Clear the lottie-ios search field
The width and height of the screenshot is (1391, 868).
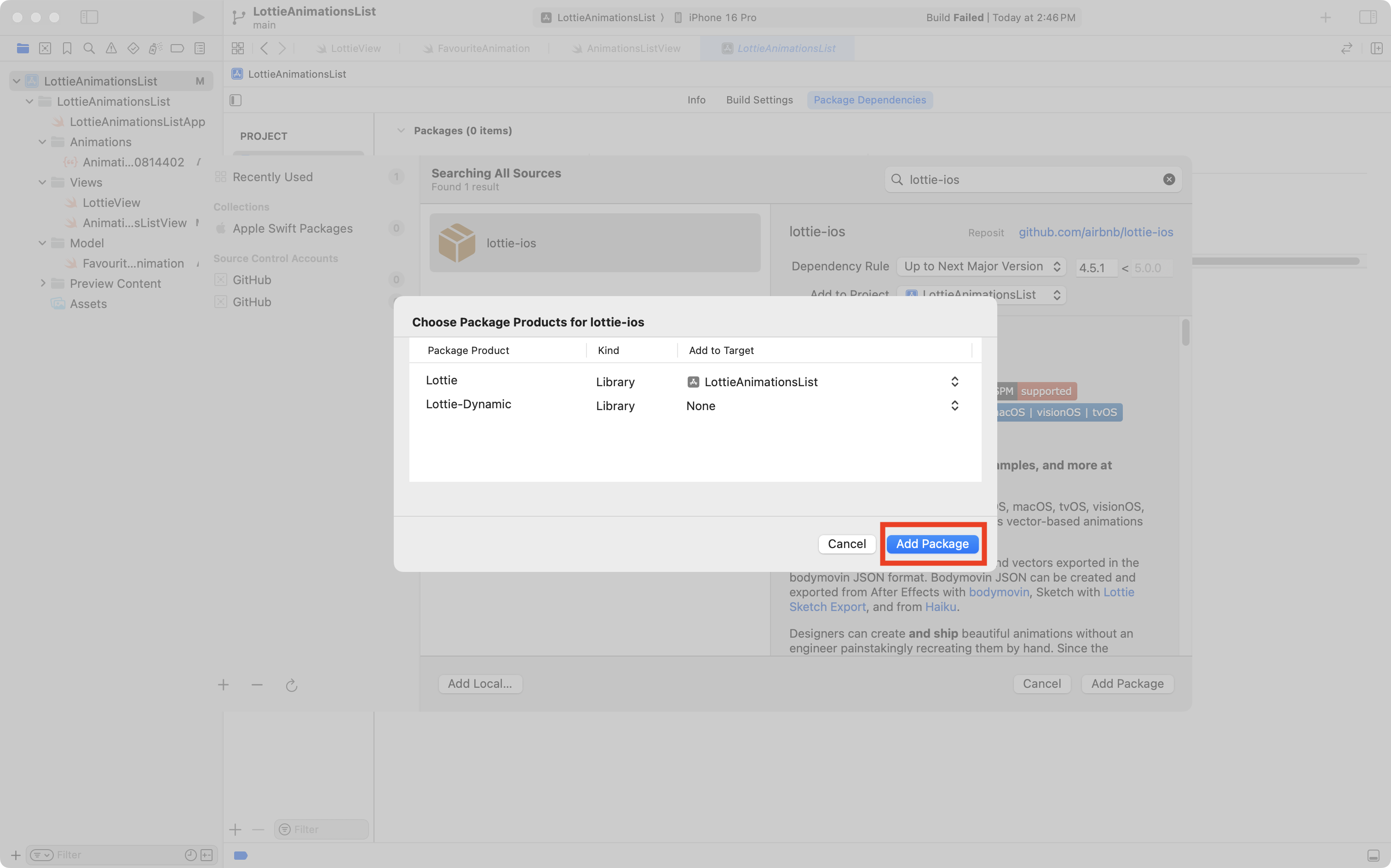1168,180
